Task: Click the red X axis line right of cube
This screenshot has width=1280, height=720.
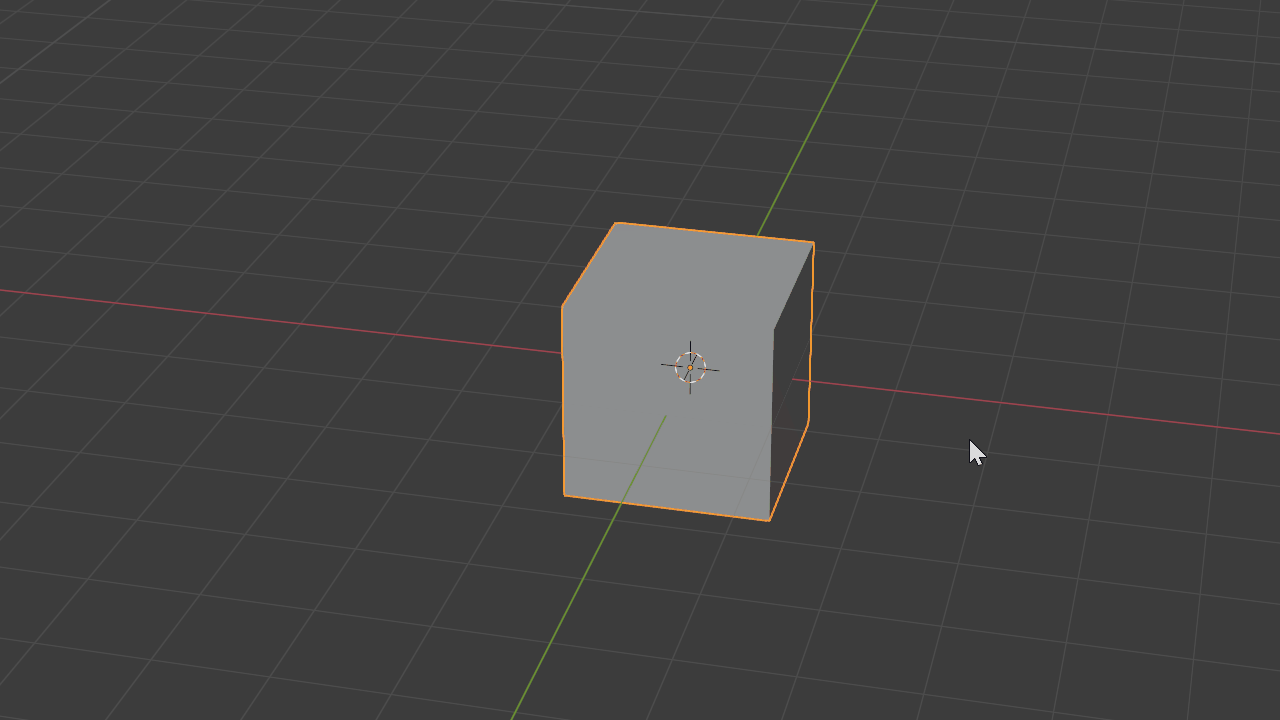Action: point(1050,408)
